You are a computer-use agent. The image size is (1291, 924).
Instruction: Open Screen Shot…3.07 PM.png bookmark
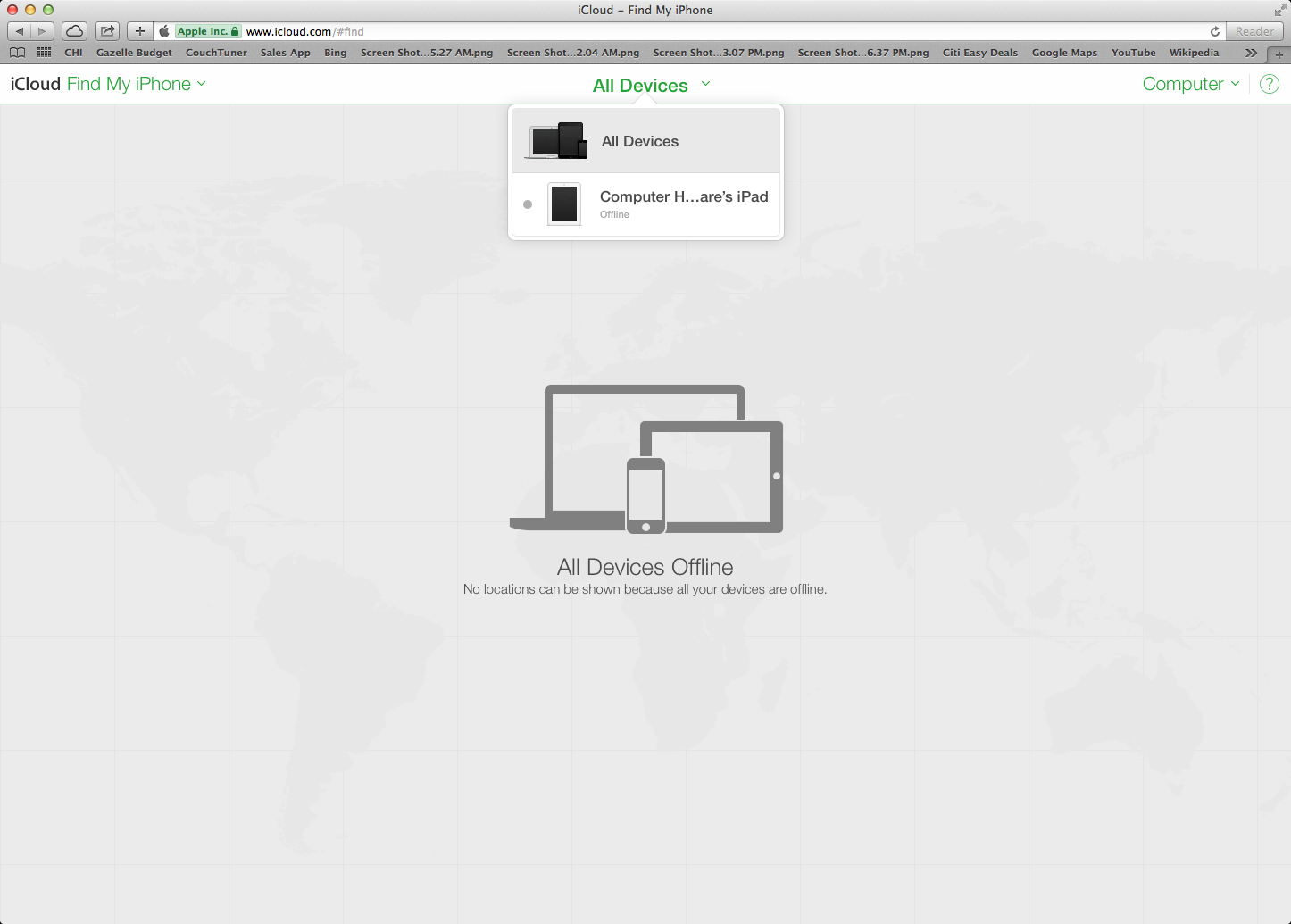click(719, 53)
